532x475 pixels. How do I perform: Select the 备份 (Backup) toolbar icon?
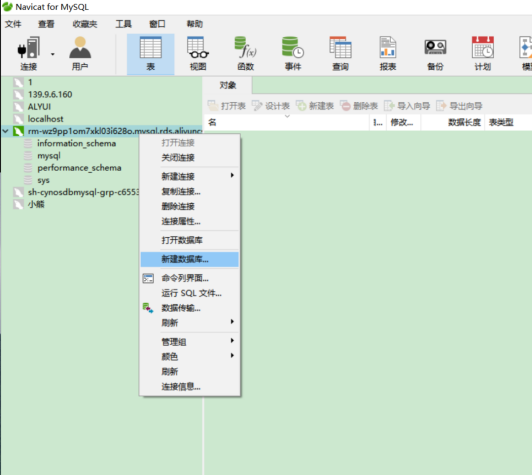(435, 54)
